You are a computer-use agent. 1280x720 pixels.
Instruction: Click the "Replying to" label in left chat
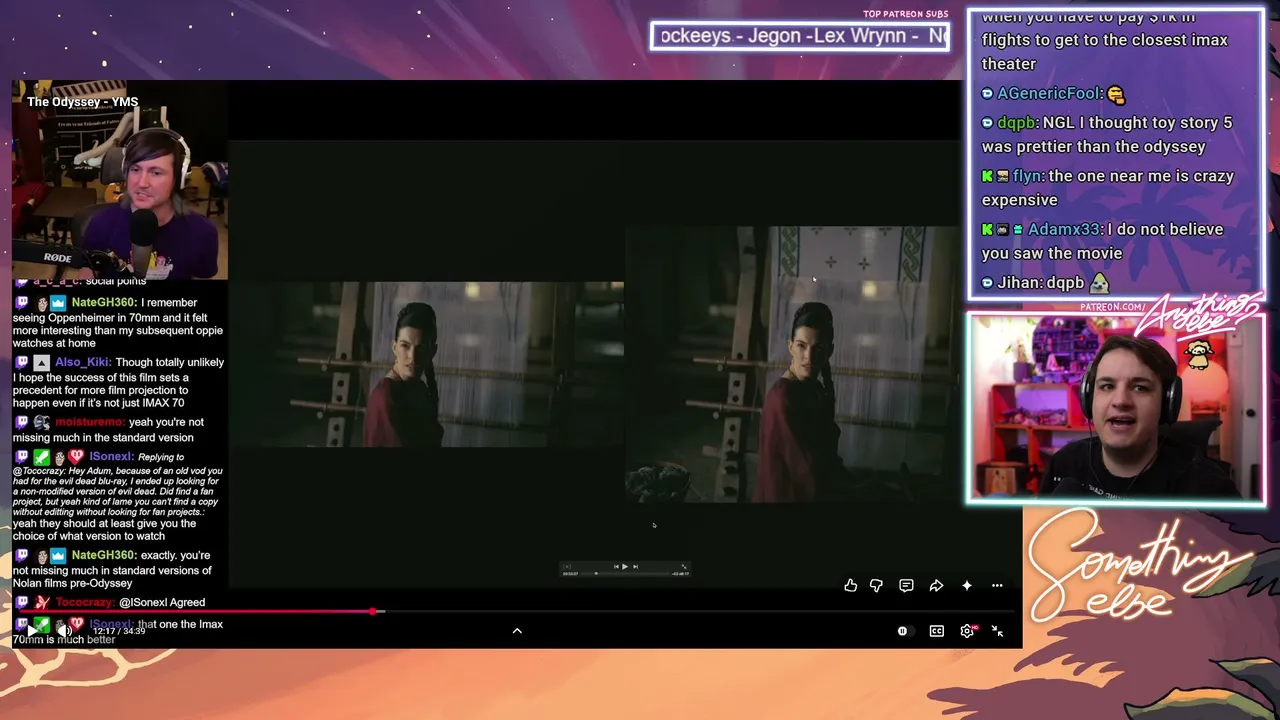coord(161,457)
